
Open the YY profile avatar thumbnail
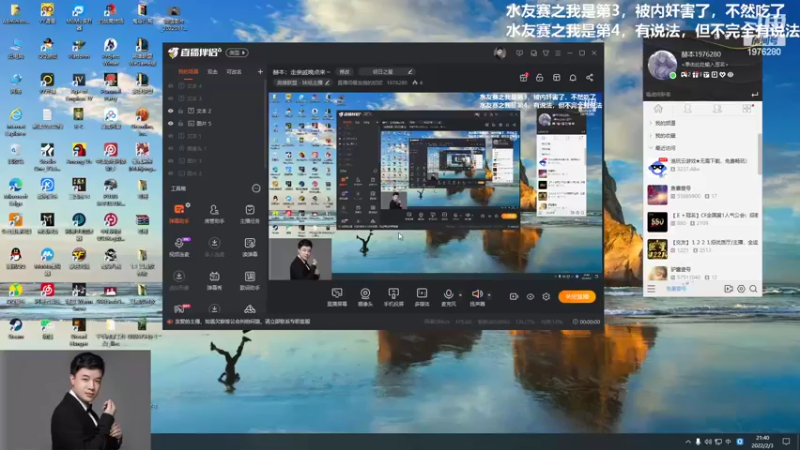click(x=662, y=65)
